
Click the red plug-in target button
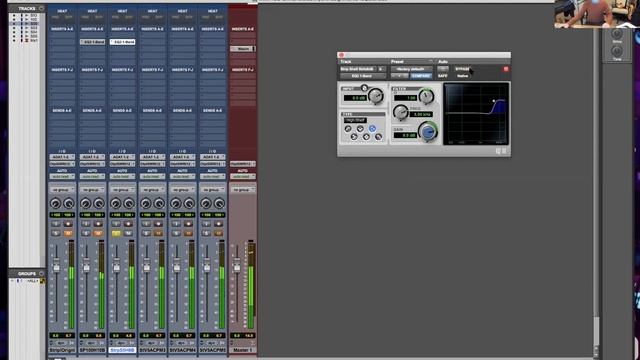tap(506, 69)
